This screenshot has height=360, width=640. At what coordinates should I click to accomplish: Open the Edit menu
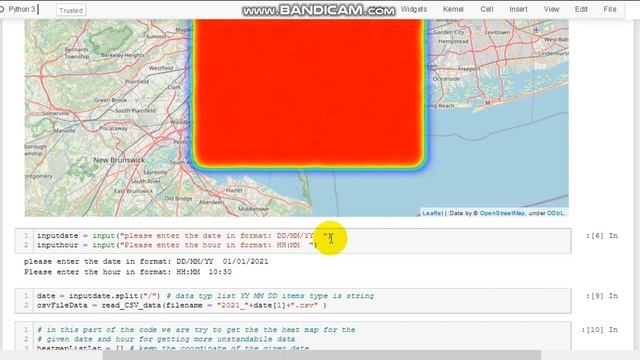581,9
